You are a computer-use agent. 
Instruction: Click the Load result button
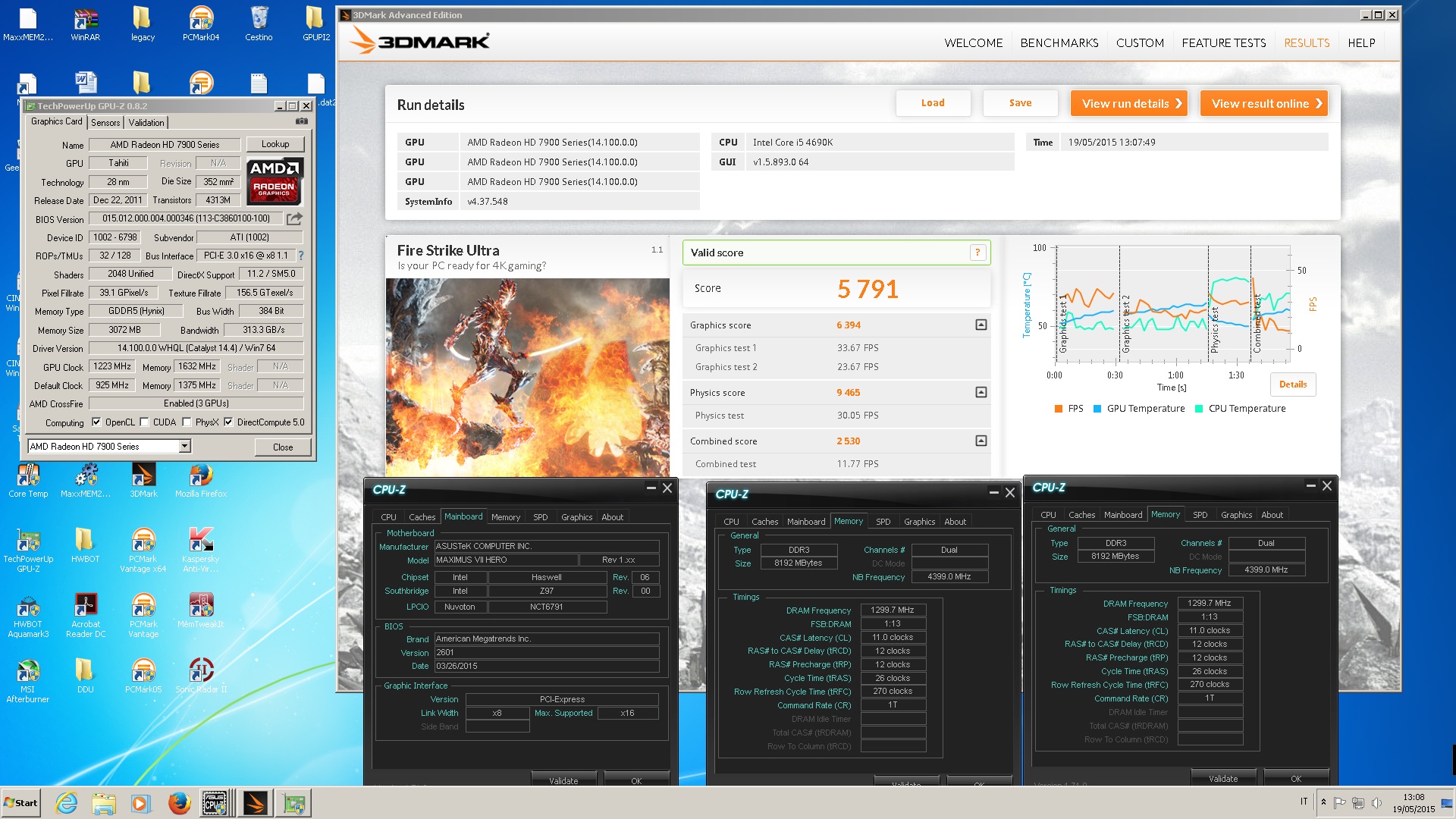pos(933,103)
